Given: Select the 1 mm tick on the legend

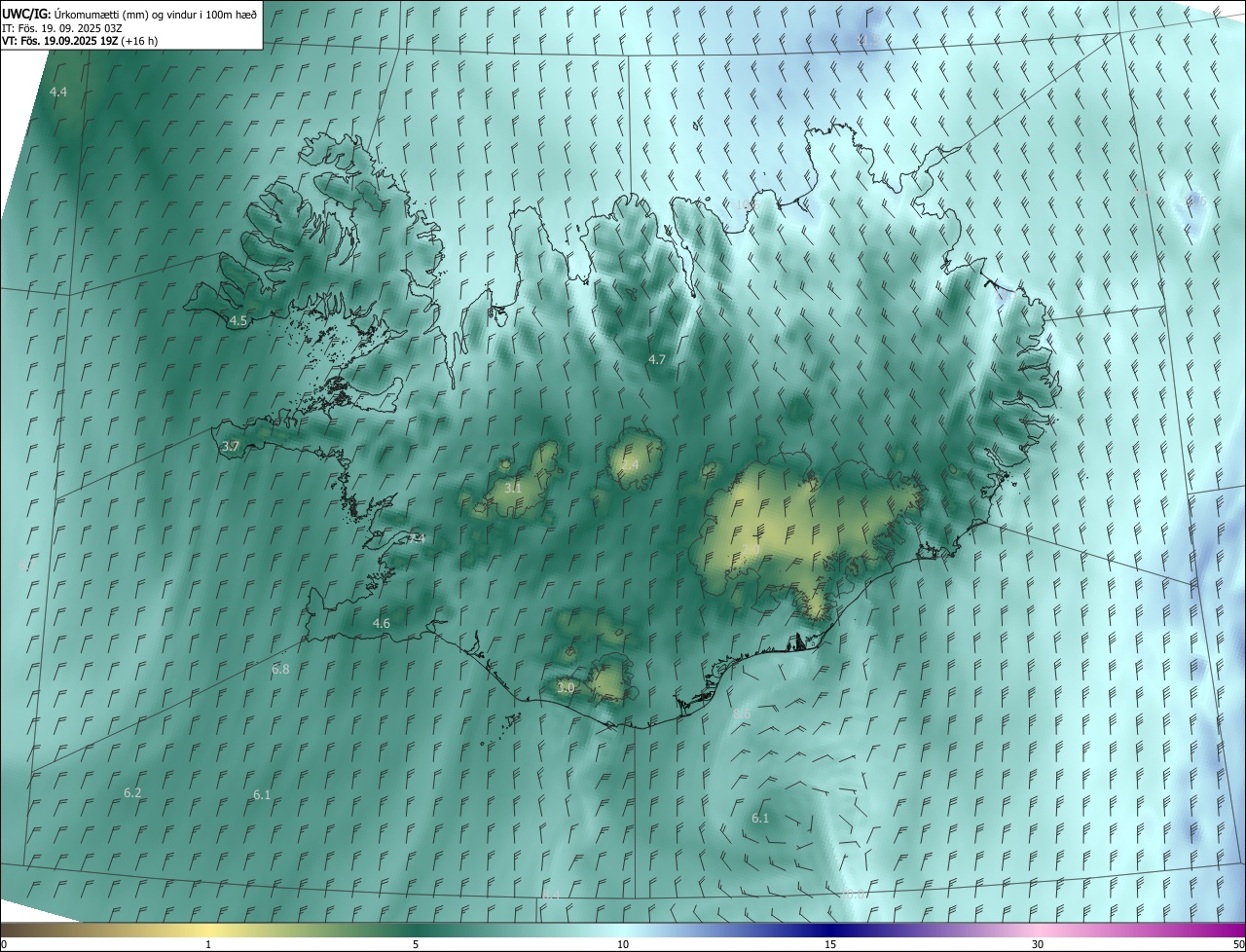Looking at the screenshot, I should click(208, 944).
